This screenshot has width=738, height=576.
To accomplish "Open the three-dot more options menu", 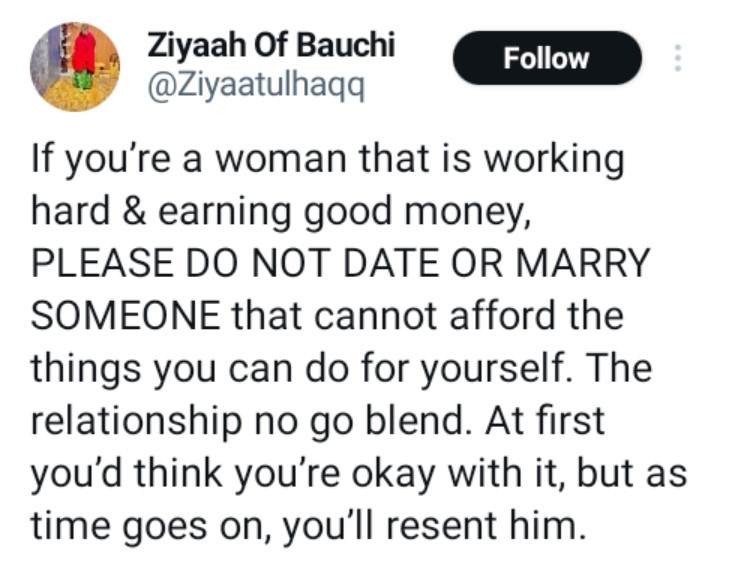I will pyautogui.click(x=678, y=58).
